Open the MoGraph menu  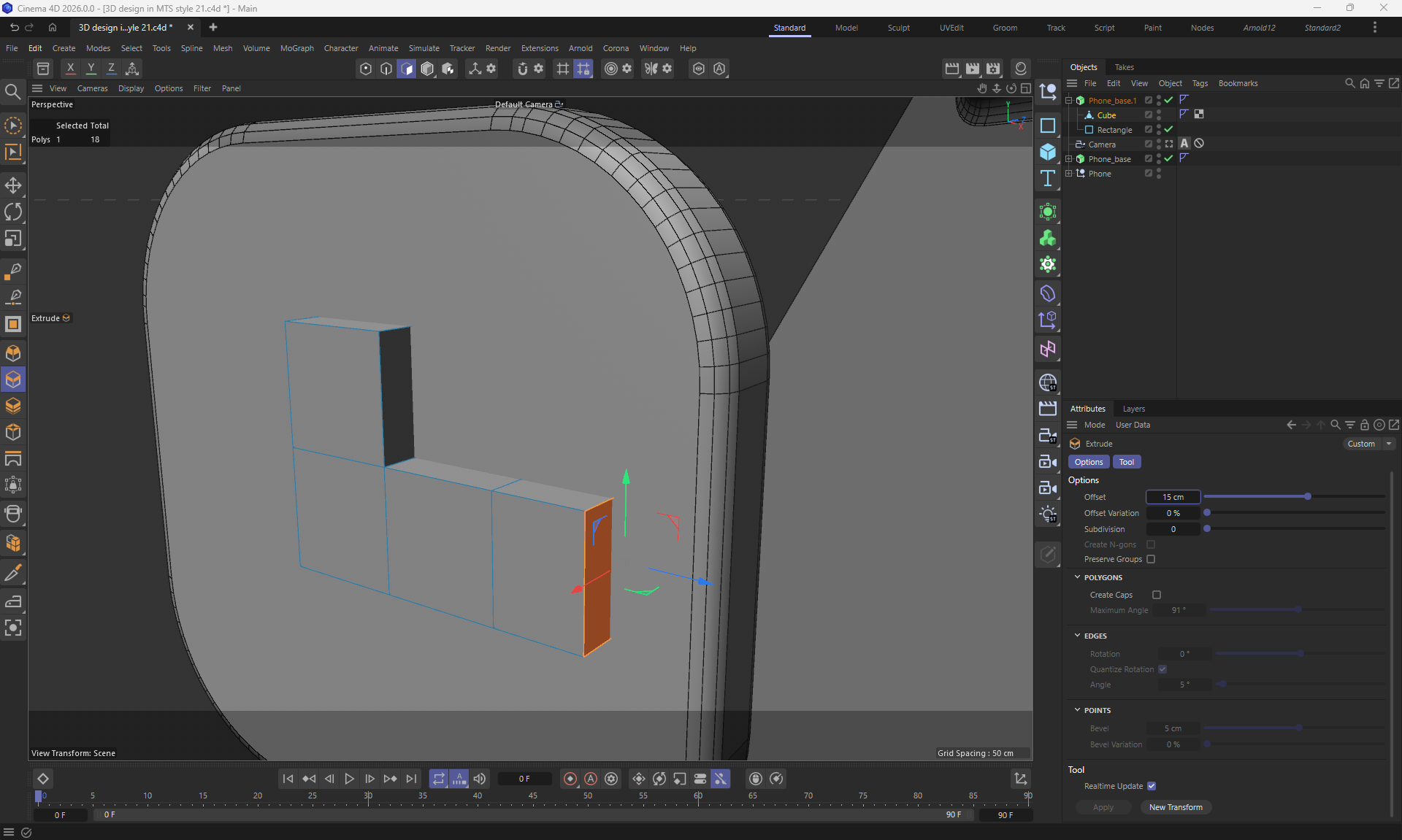point(296,48)
